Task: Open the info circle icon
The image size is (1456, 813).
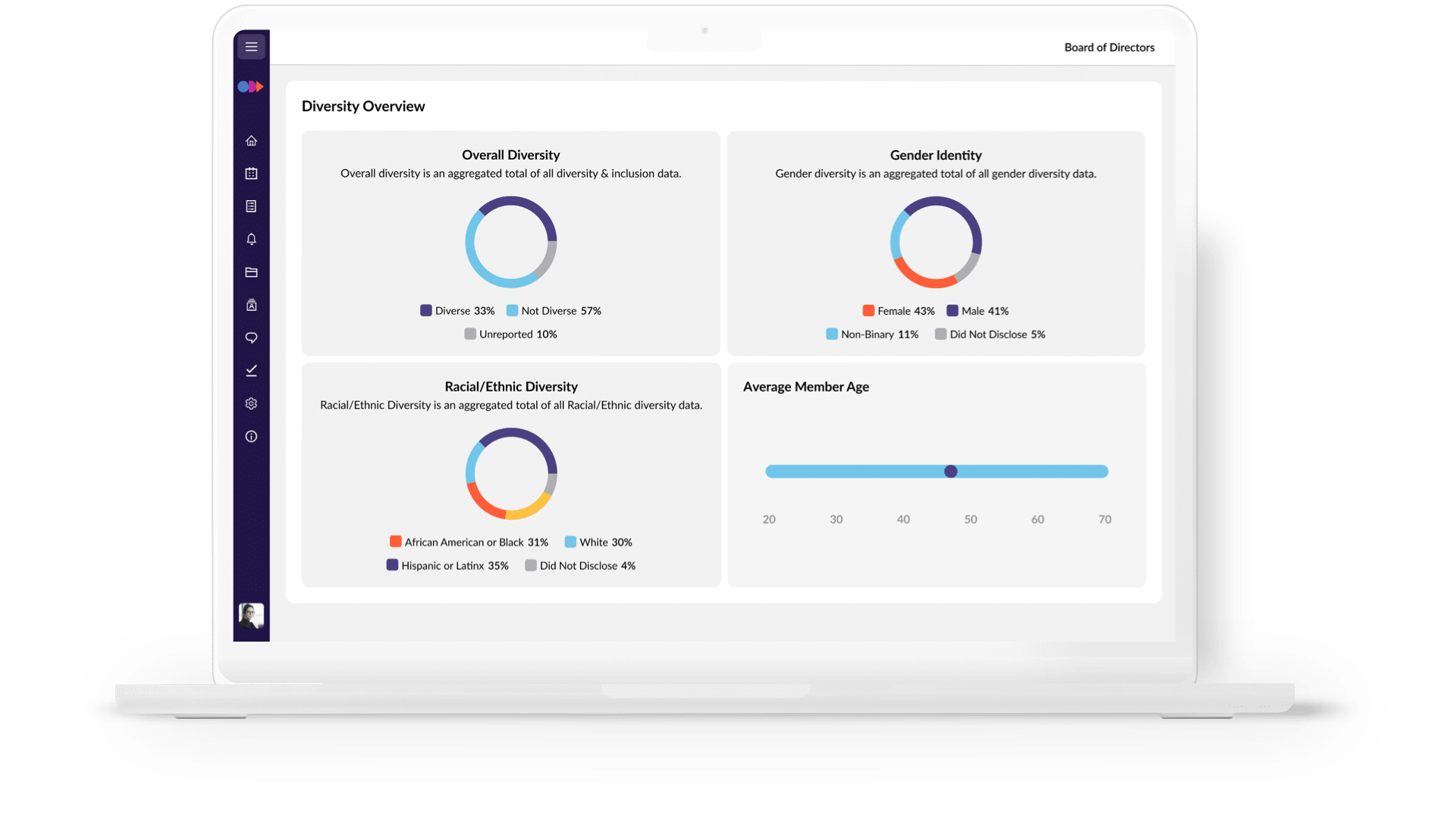Action: click(251, 437)
